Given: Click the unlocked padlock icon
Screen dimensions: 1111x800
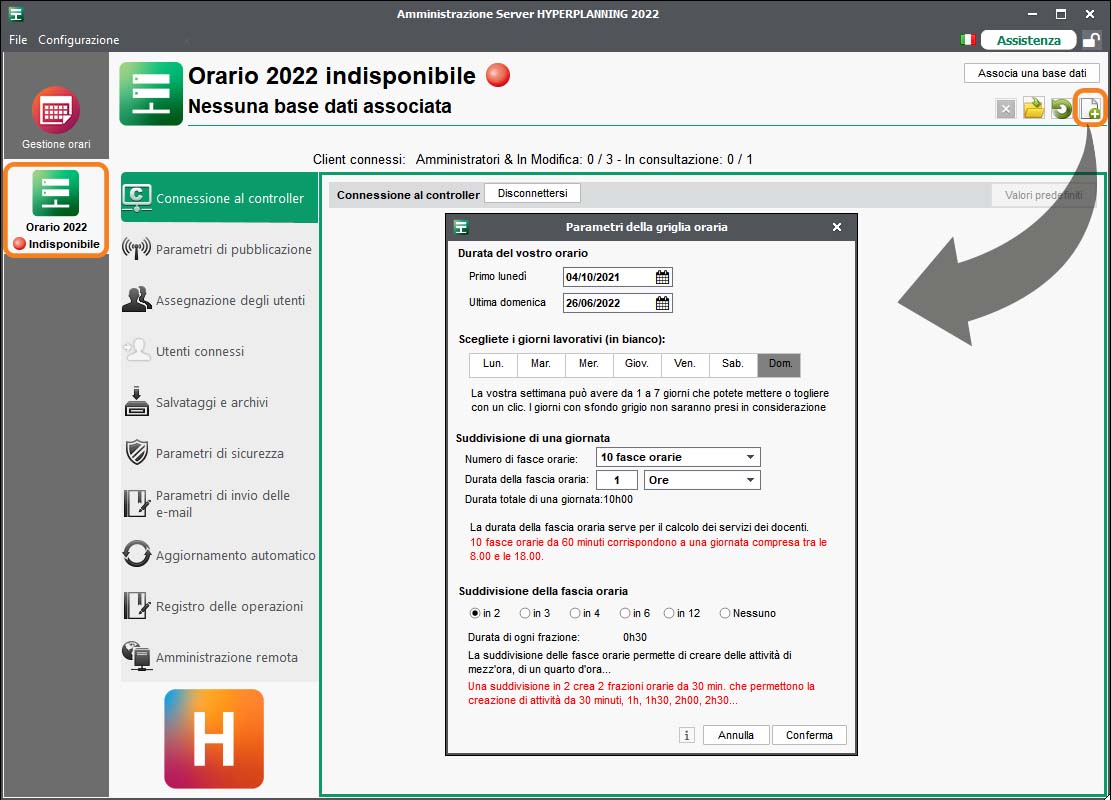Looking at the screenshot, I should click(1091, 40).
